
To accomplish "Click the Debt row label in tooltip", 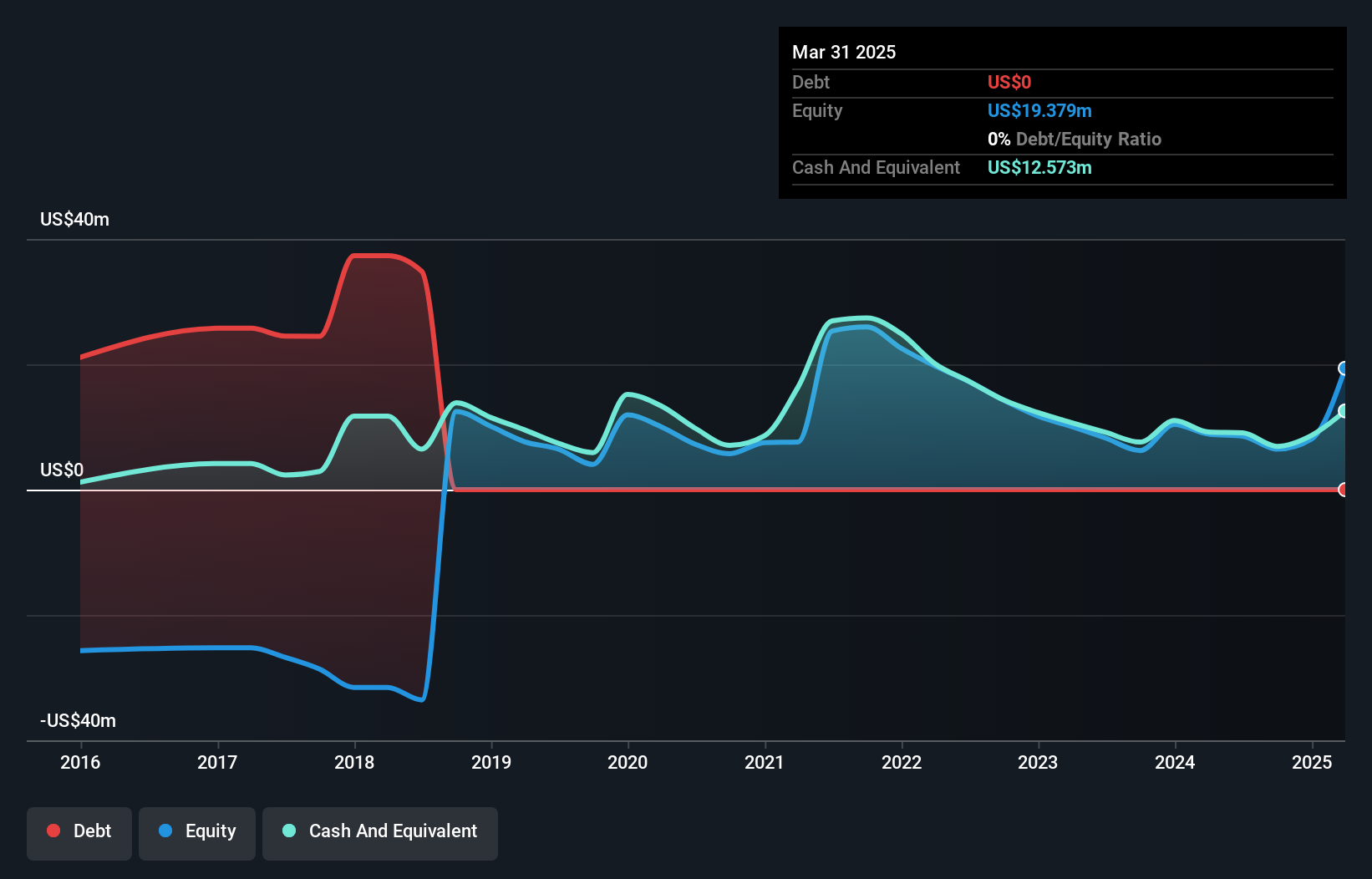I will point(810,83).
